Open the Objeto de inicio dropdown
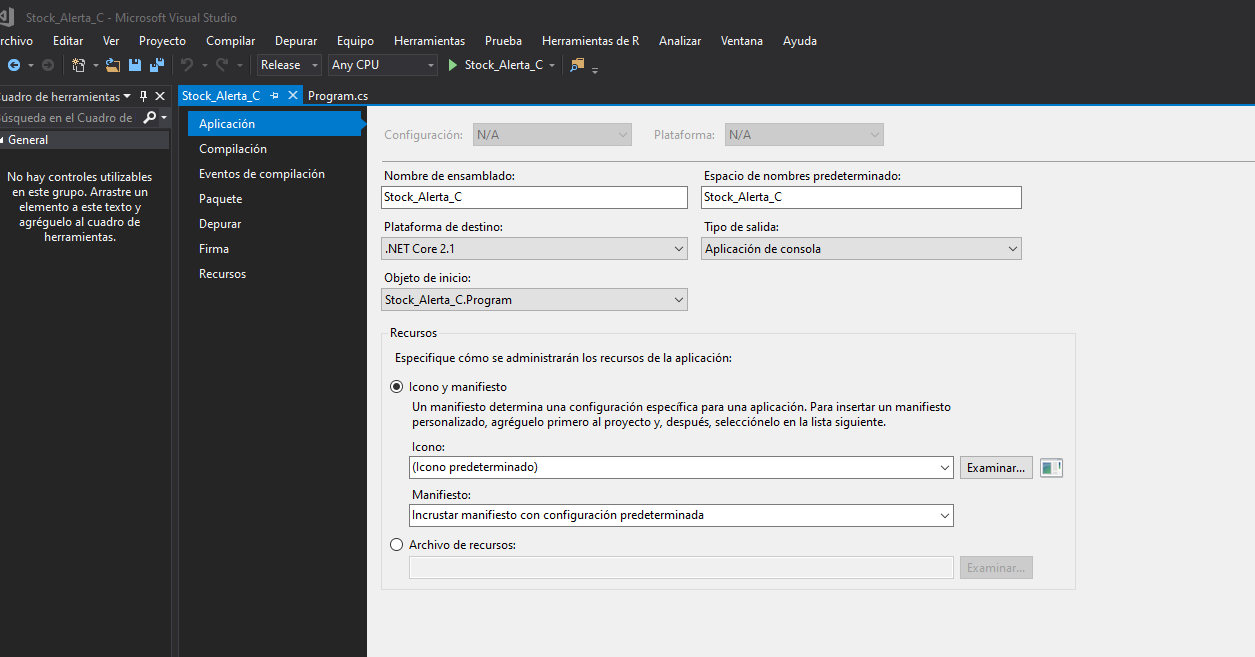This screenshot has height=657, width=1255. point(535,300)
